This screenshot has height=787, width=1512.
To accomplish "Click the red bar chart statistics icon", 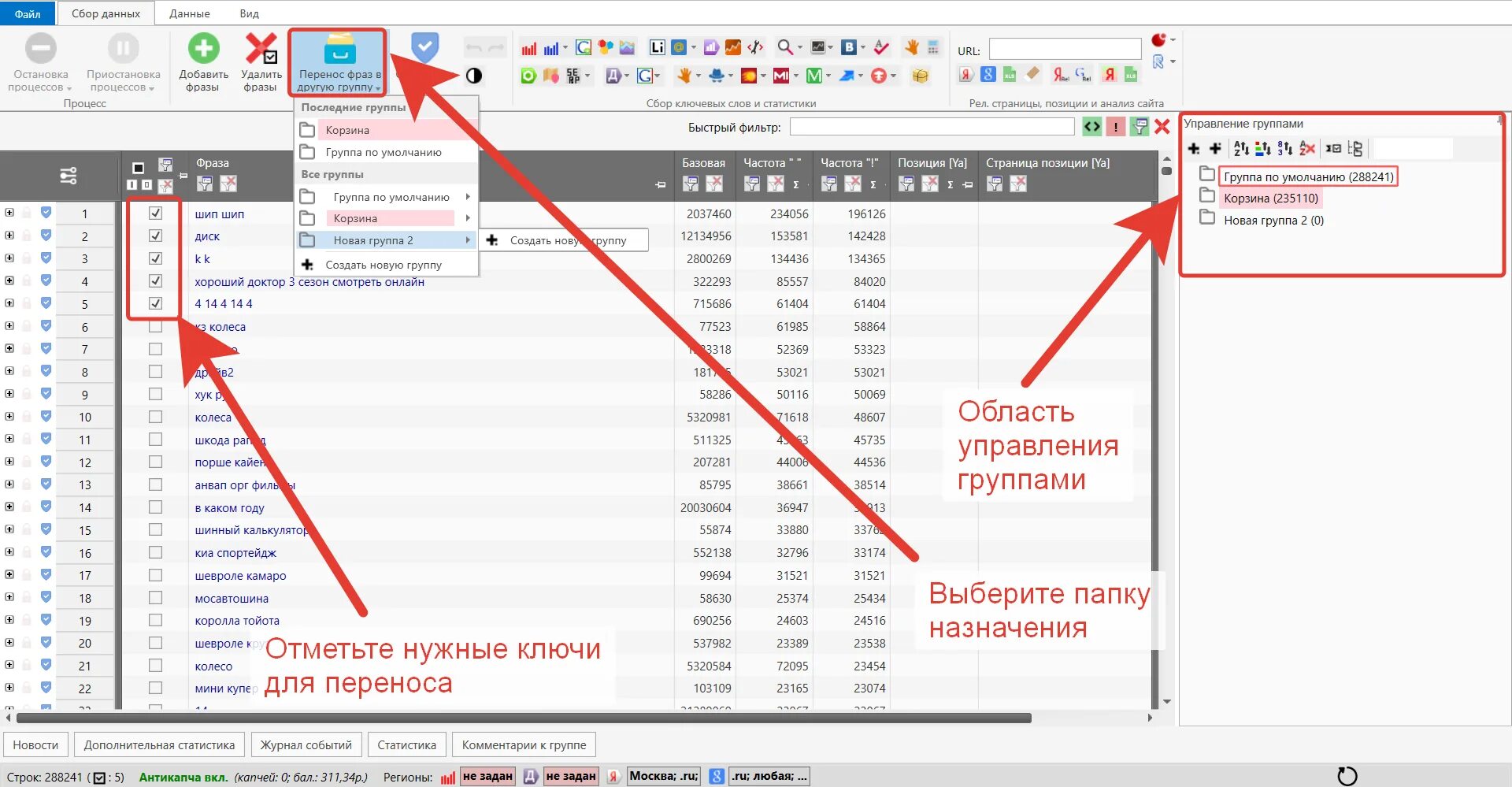I will (x=528, y=48).
